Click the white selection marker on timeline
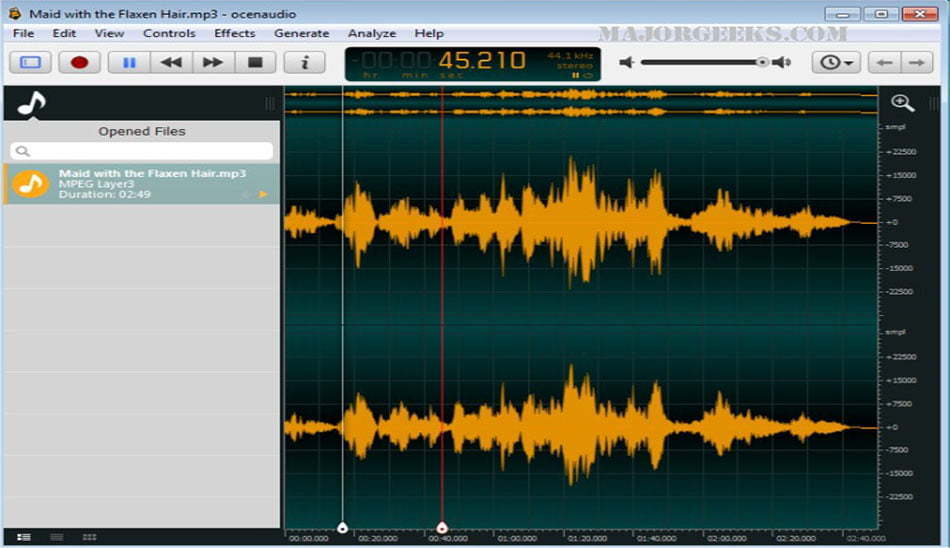The image size is (950, 548). [x=342, y=527]
